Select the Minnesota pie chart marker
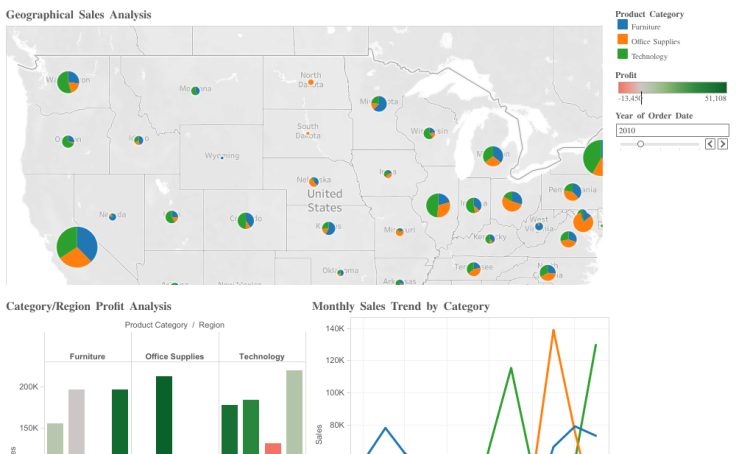The width and height of the screenshot is (736, 454). click(379, 104)
